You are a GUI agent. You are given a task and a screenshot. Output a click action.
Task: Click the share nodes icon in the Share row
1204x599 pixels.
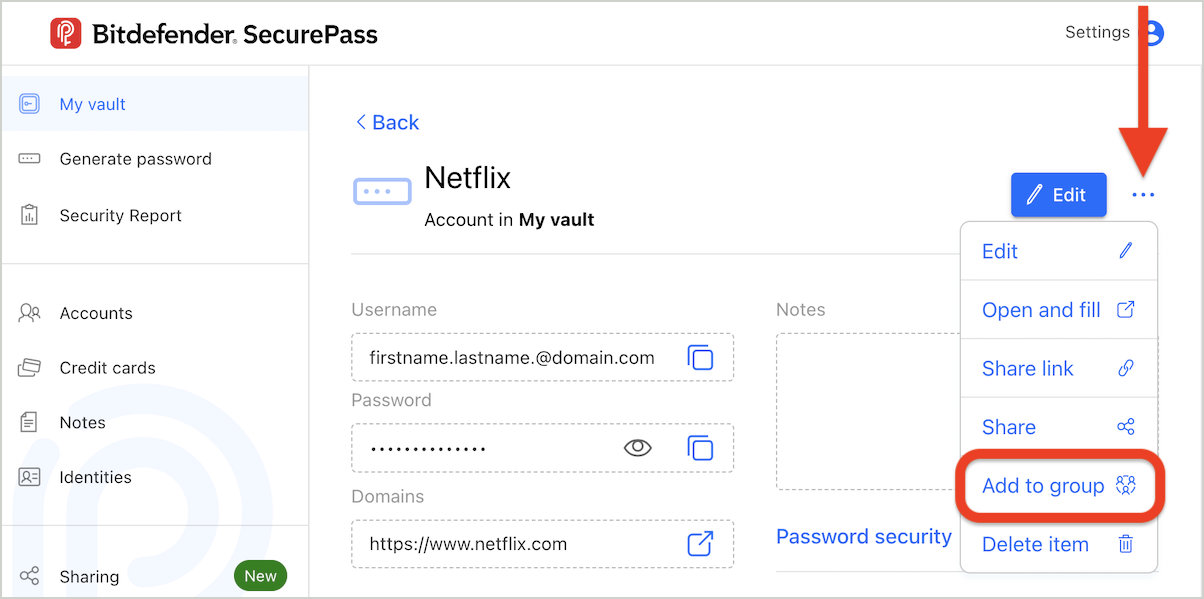pos(1126,427)
